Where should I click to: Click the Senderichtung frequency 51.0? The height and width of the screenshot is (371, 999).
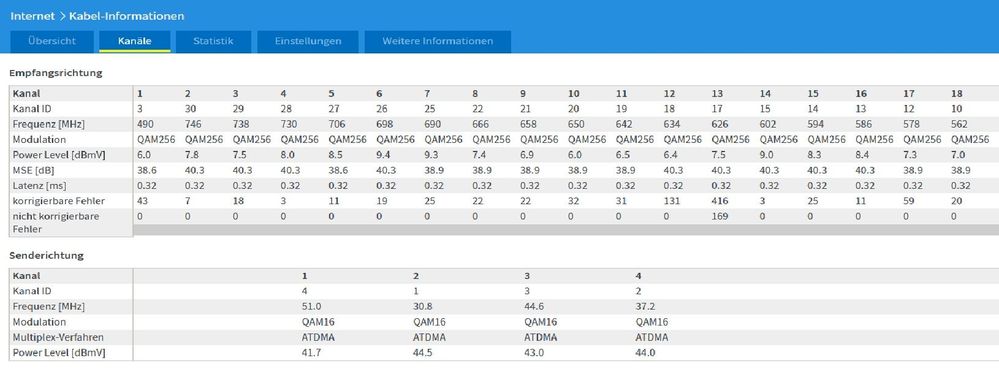pyautogui.click(x=312, y=307)
